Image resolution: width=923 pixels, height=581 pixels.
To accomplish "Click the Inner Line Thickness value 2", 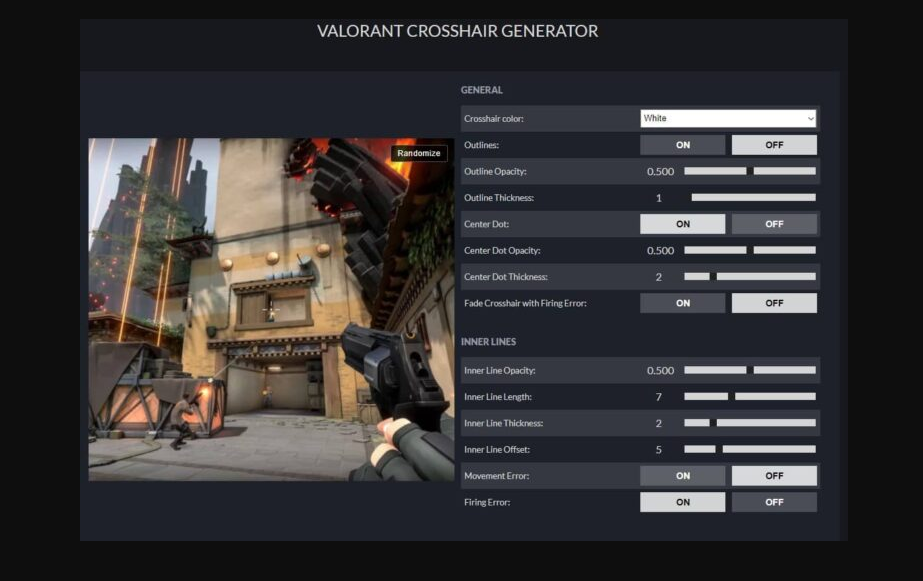I will pyautogui.click(x=659, y=423).
